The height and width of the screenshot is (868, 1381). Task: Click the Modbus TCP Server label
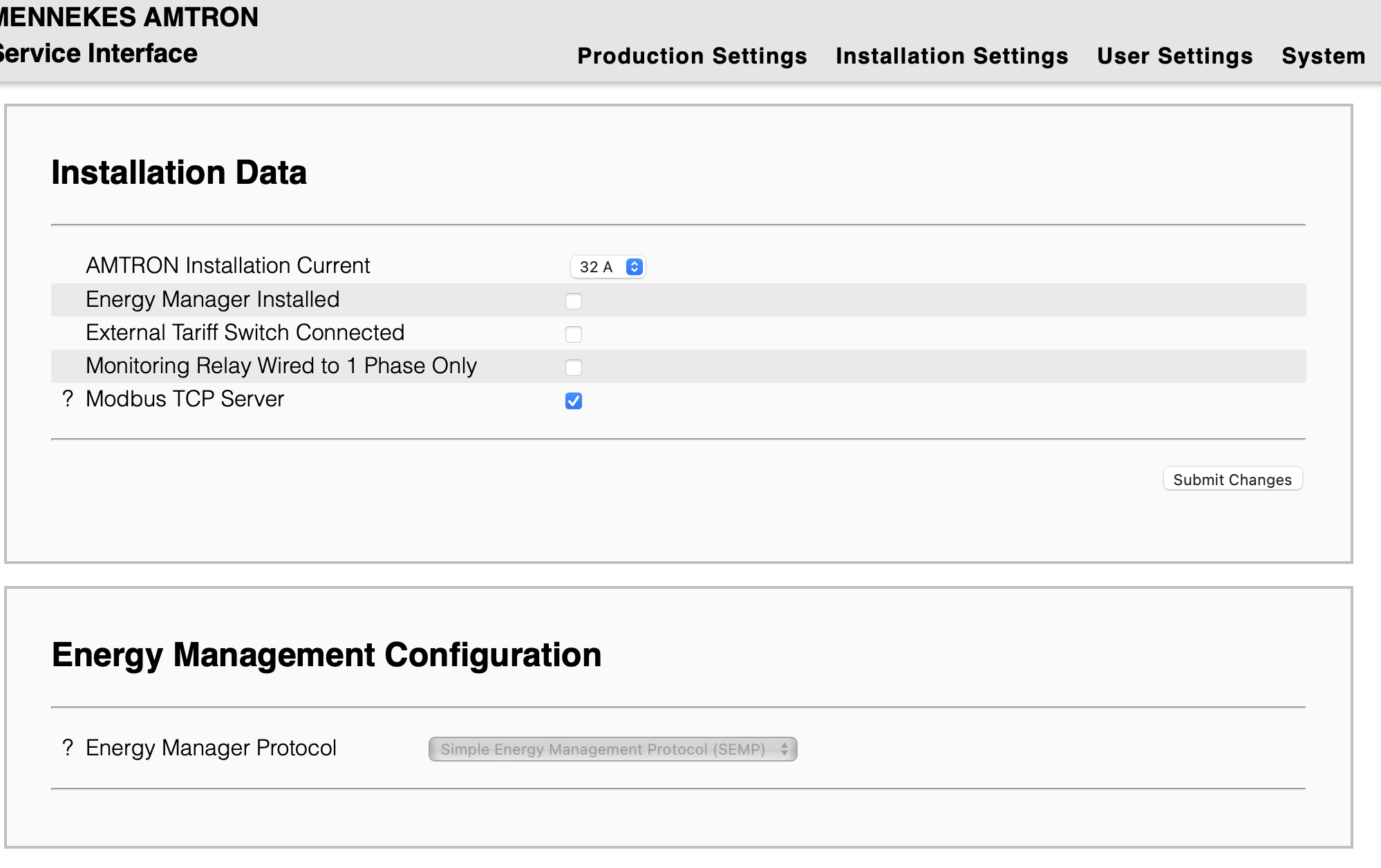pos(185,399)
